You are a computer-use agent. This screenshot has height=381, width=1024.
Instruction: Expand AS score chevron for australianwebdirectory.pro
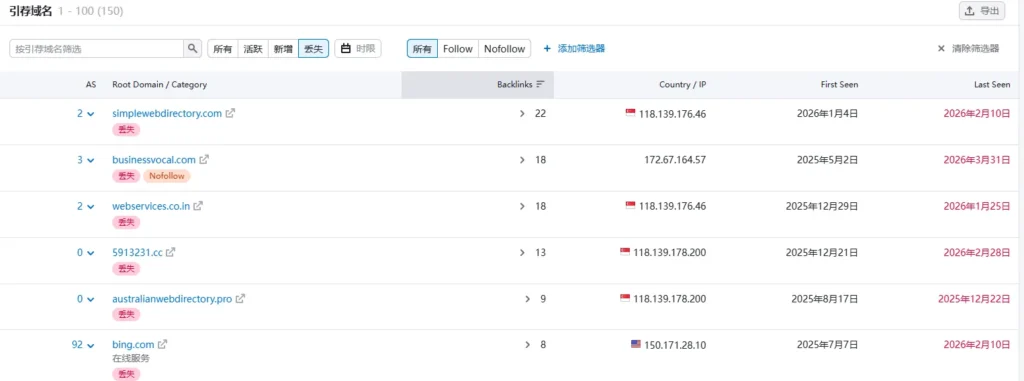click(x=91, y=299)
